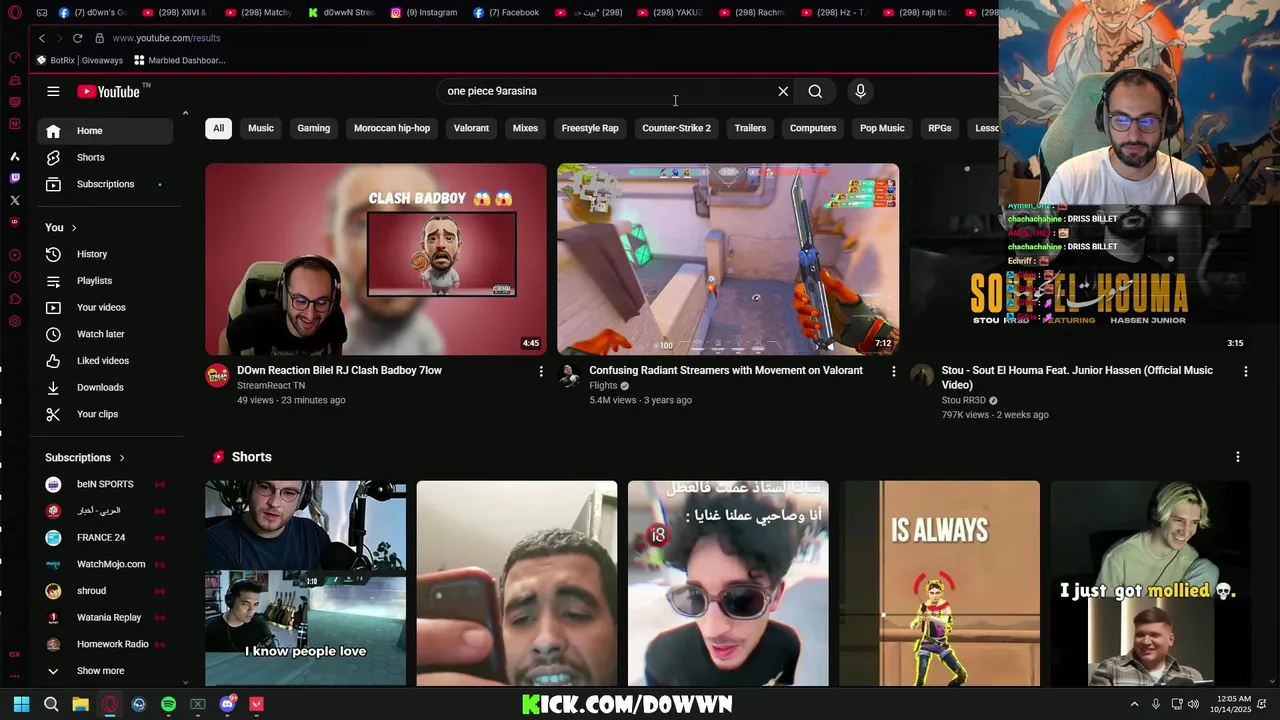Select the Freestyle Rap chip
This screenshot has height=720, width=1280.
coord(590,128)
